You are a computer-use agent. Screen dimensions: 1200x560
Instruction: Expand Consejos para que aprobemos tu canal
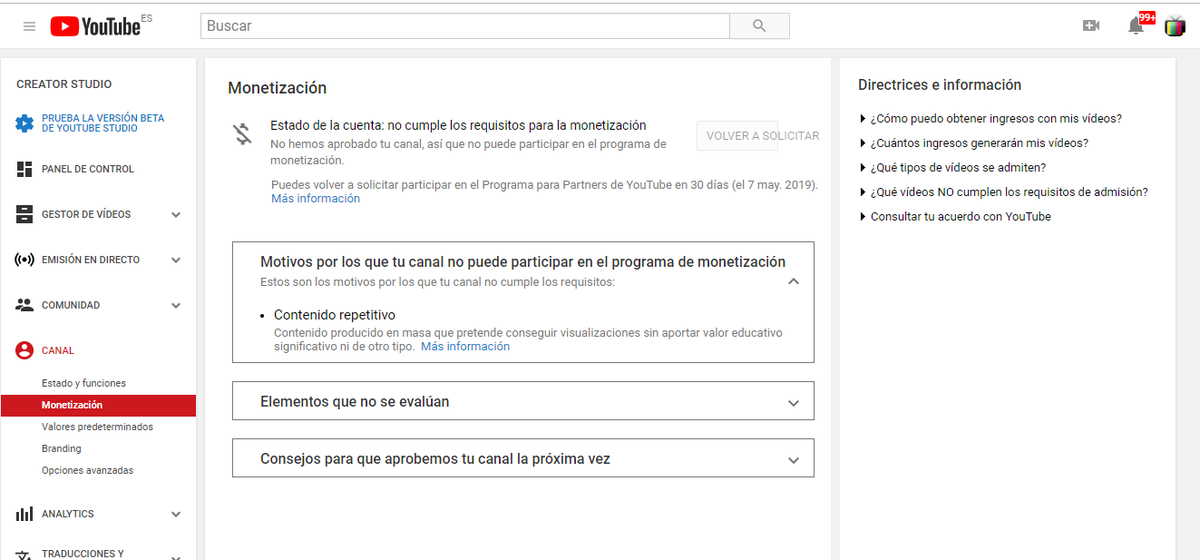pos(523,459)
